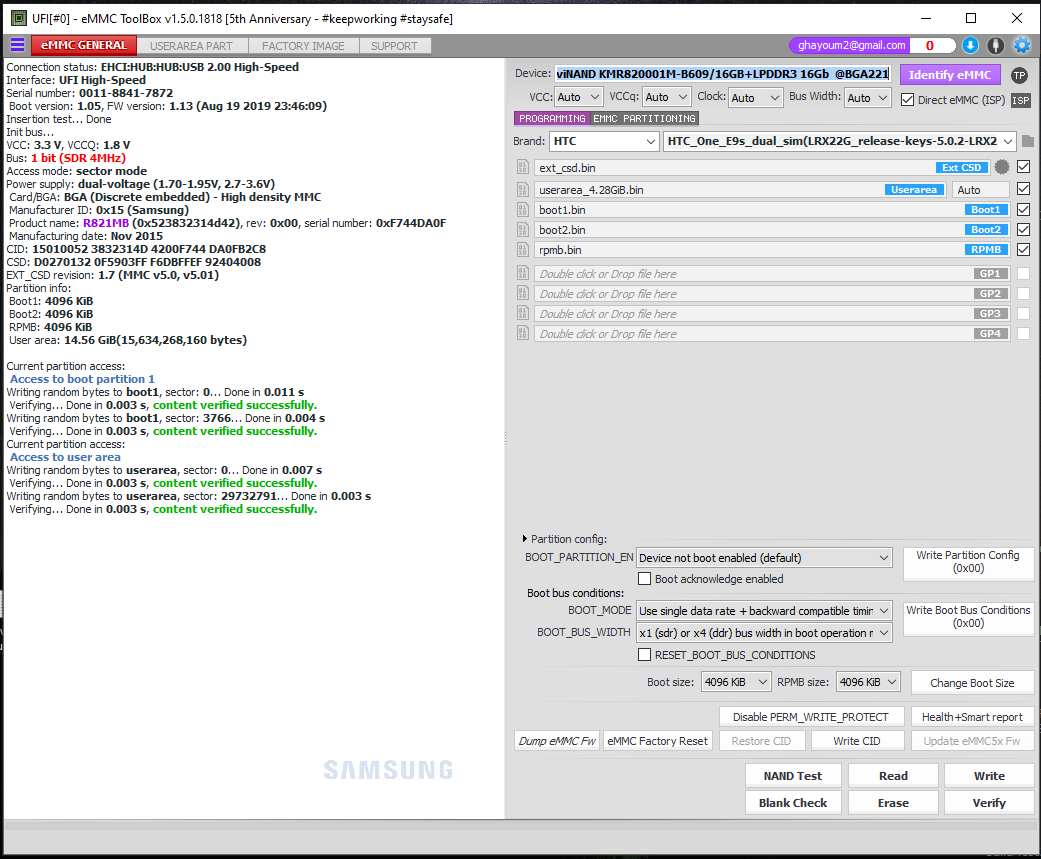The width and height of the screenshot is (1041, 859).
Task: Click the NAND Test button
Action: pyautogui.click(x=793, y=775)
